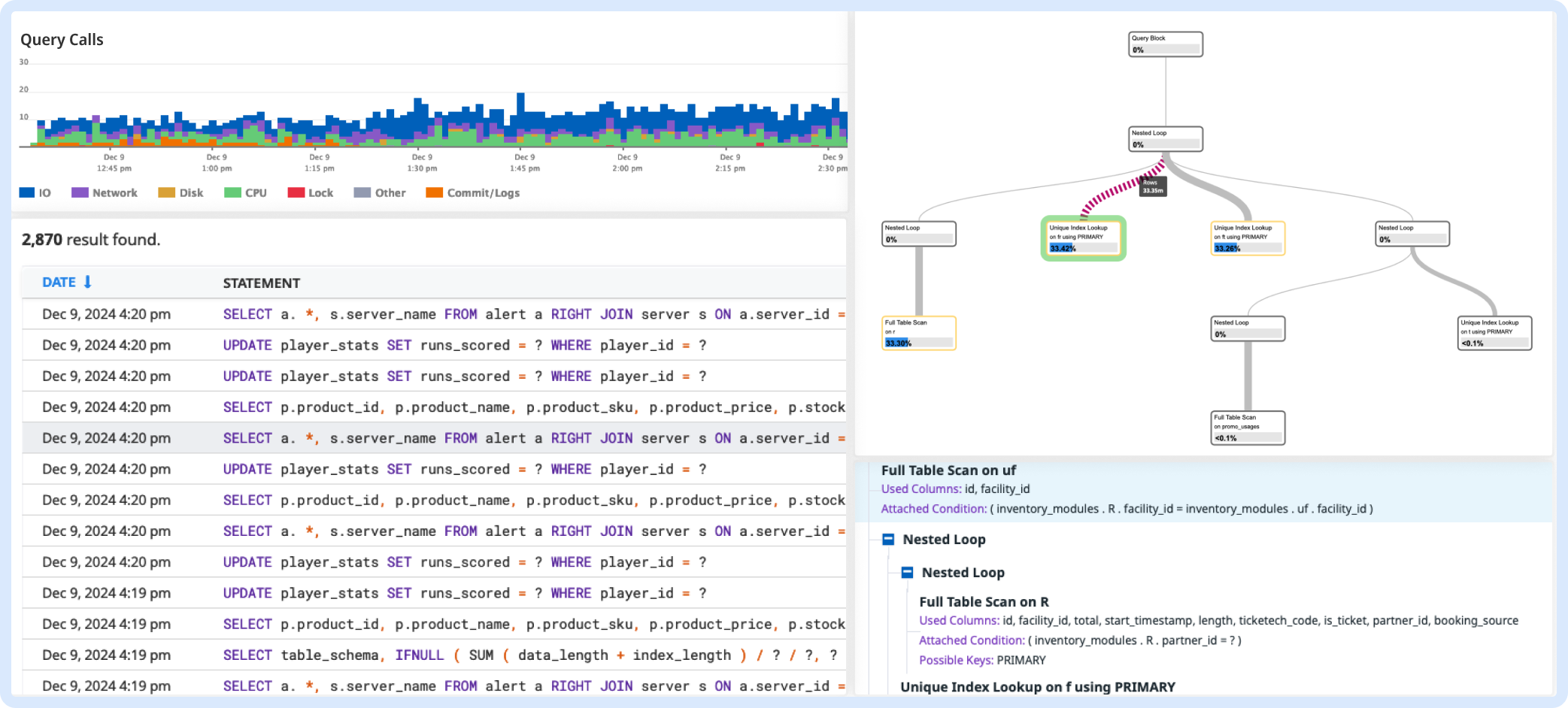Open the 4:19 pm SELECT table_schema statement row

click(434, 655)
